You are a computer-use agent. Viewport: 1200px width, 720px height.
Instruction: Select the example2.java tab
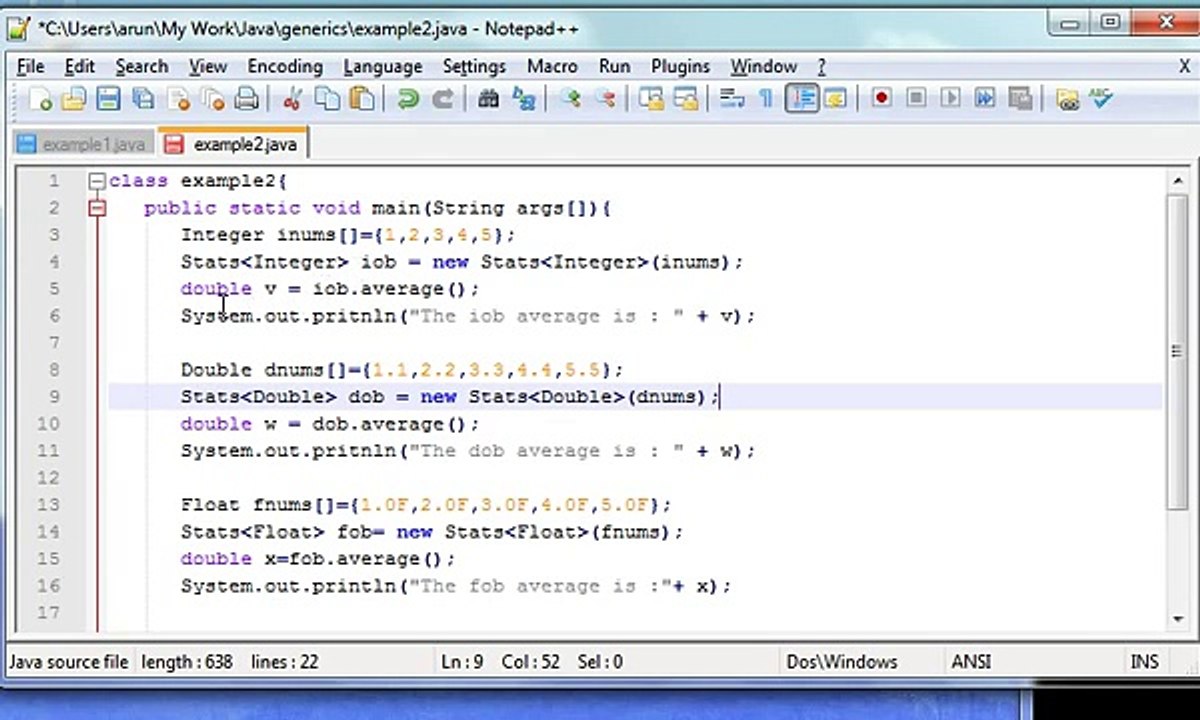click(x=233, y=144)
